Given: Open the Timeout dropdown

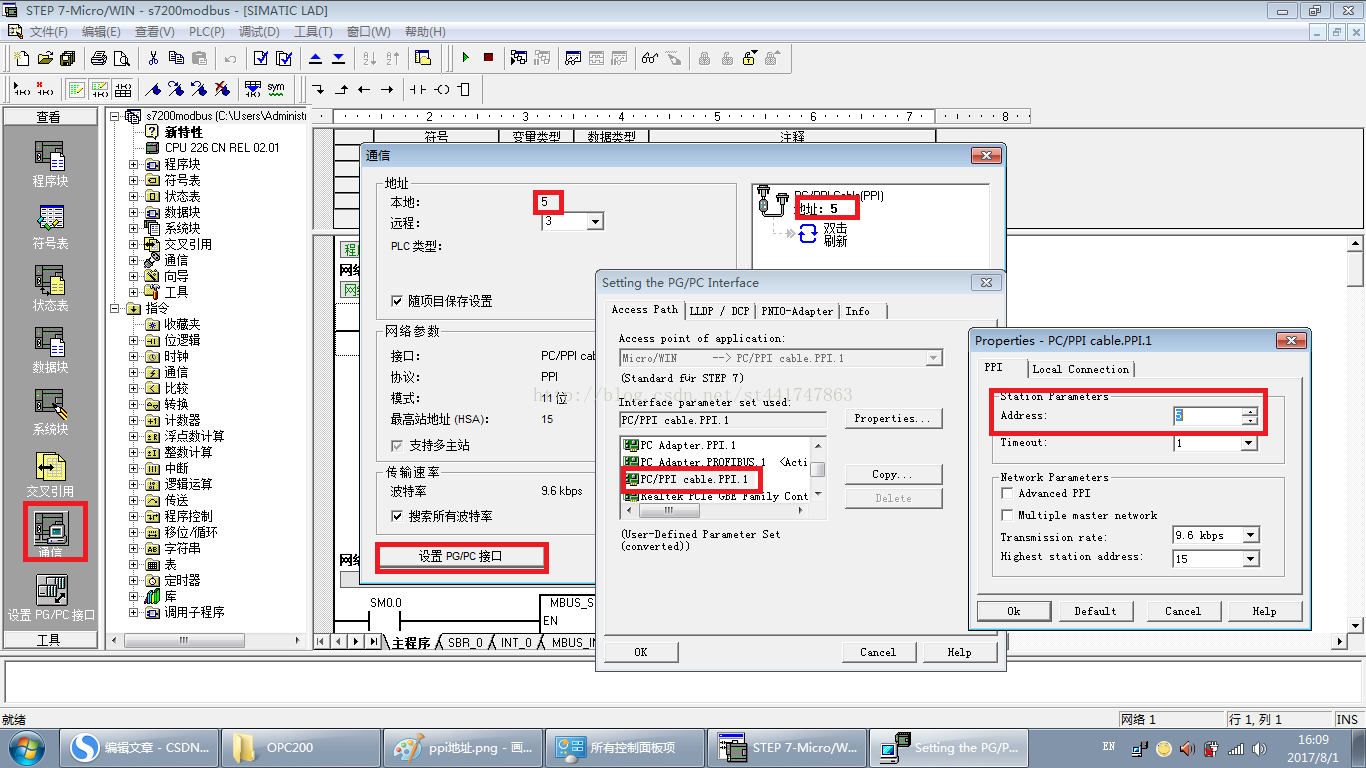Looking at the screenshot, I should (1249, 443).
